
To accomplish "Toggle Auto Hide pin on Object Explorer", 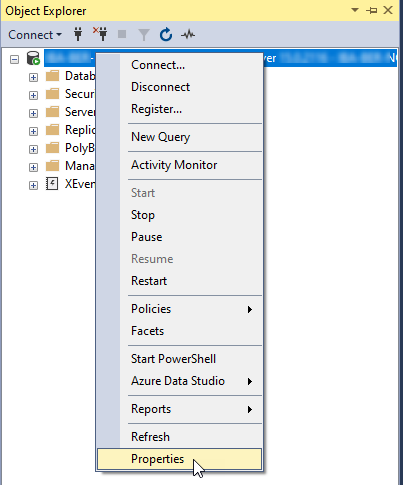I will click(x=371, y=11).
